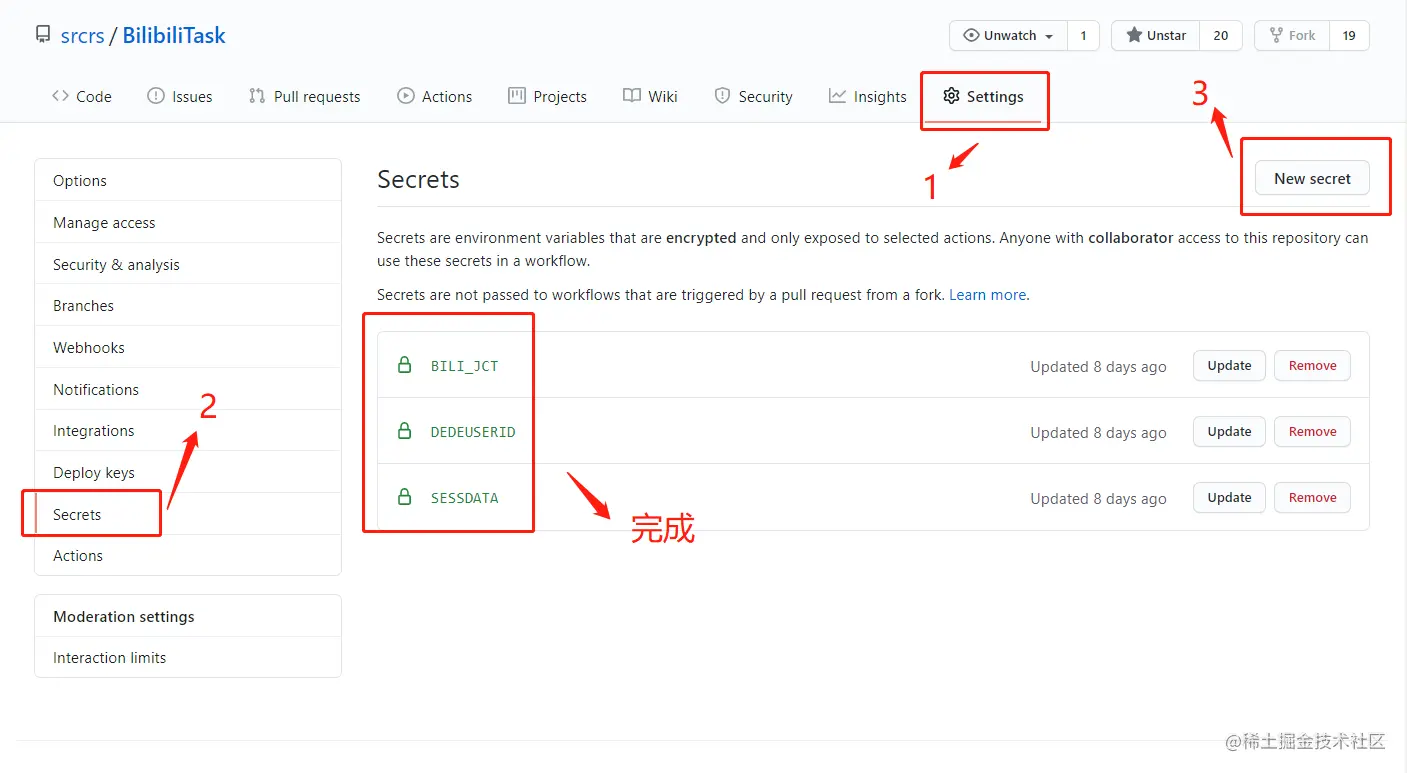Screen dimensions: 1407x773
Task: Open the srcrs owner link
Action: 82,36
